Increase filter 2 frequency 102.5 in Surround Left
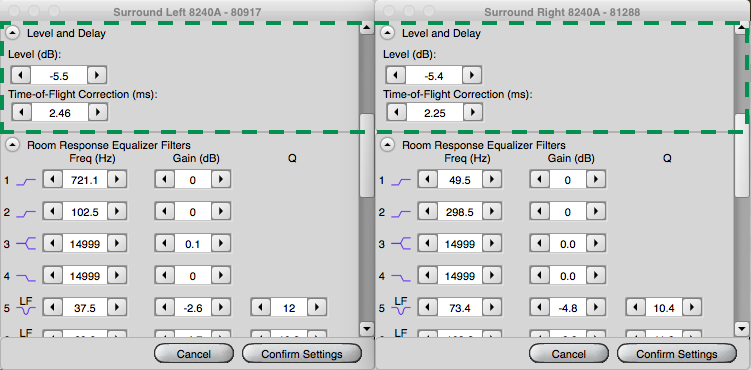Screen dimensions: 751x370 pyautogui.click(x=117, y=212)
